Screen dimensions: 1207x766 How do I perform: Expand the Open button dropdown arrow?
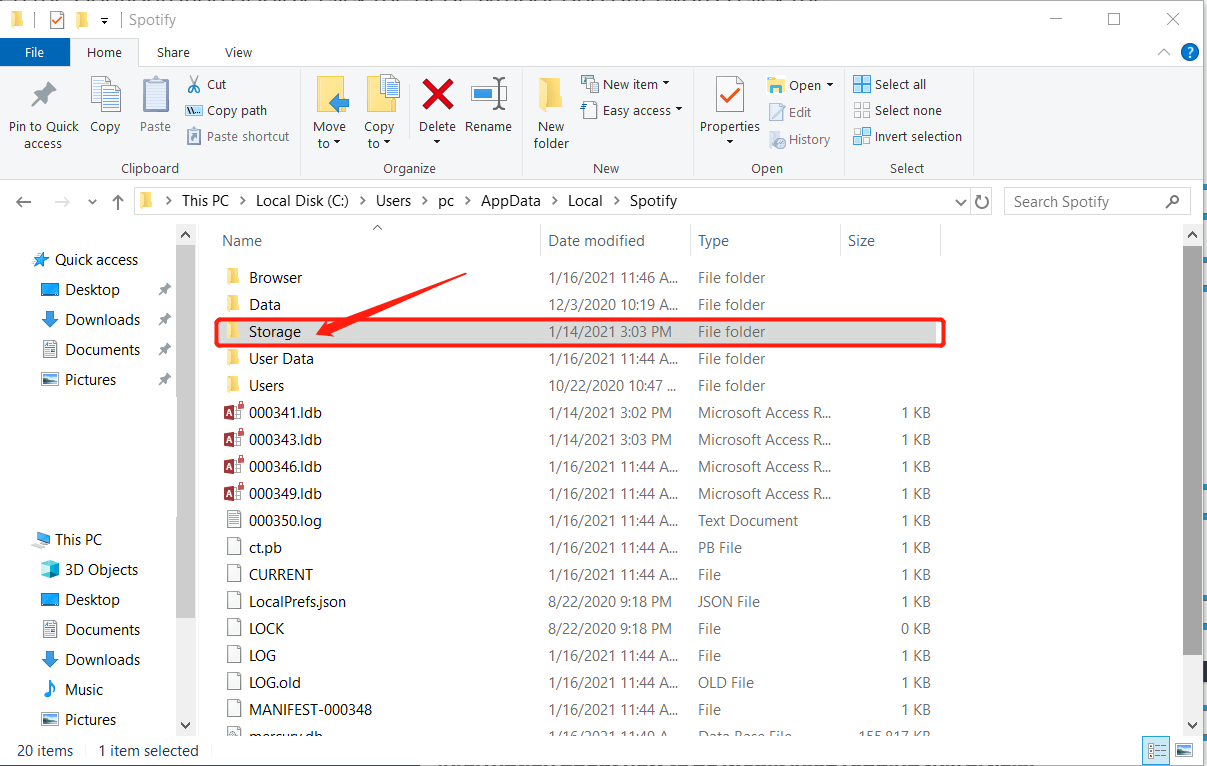tap(830, 86)
